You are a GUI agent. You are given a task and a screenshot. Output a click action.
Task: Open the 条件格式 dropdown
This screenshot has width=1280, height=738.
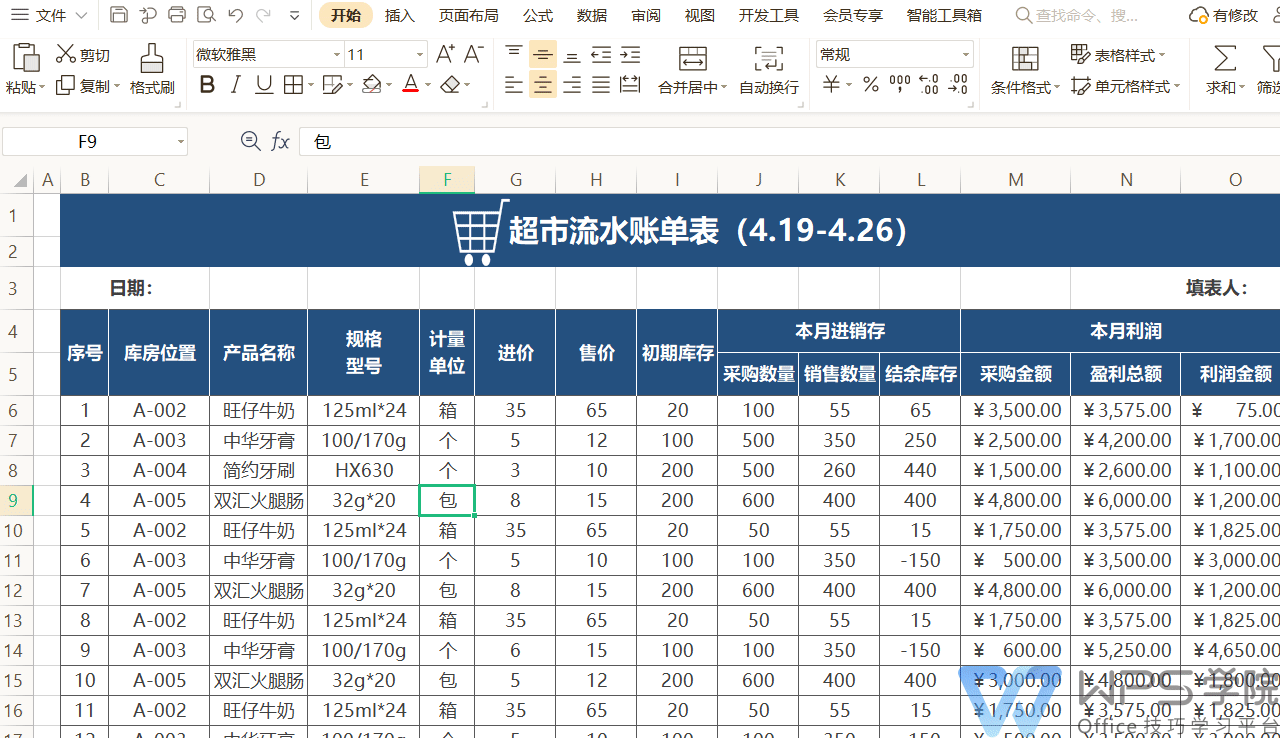click(x=1026, y=87)
